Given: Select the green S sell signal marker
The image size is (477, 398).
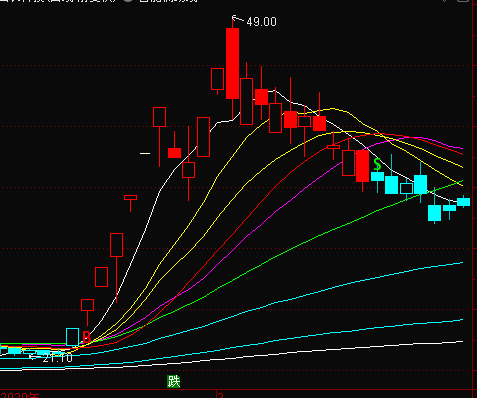Looking at the screenshot, I should (x=377, y=164).
